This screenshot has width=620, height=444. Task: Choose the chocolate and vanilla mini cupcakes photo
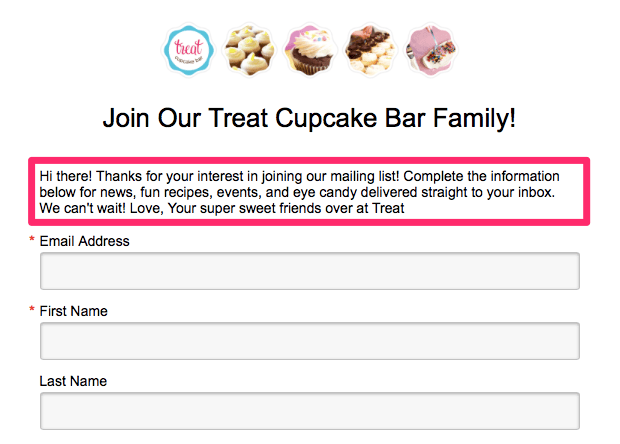pyautogui.click(x=370, y=50)
